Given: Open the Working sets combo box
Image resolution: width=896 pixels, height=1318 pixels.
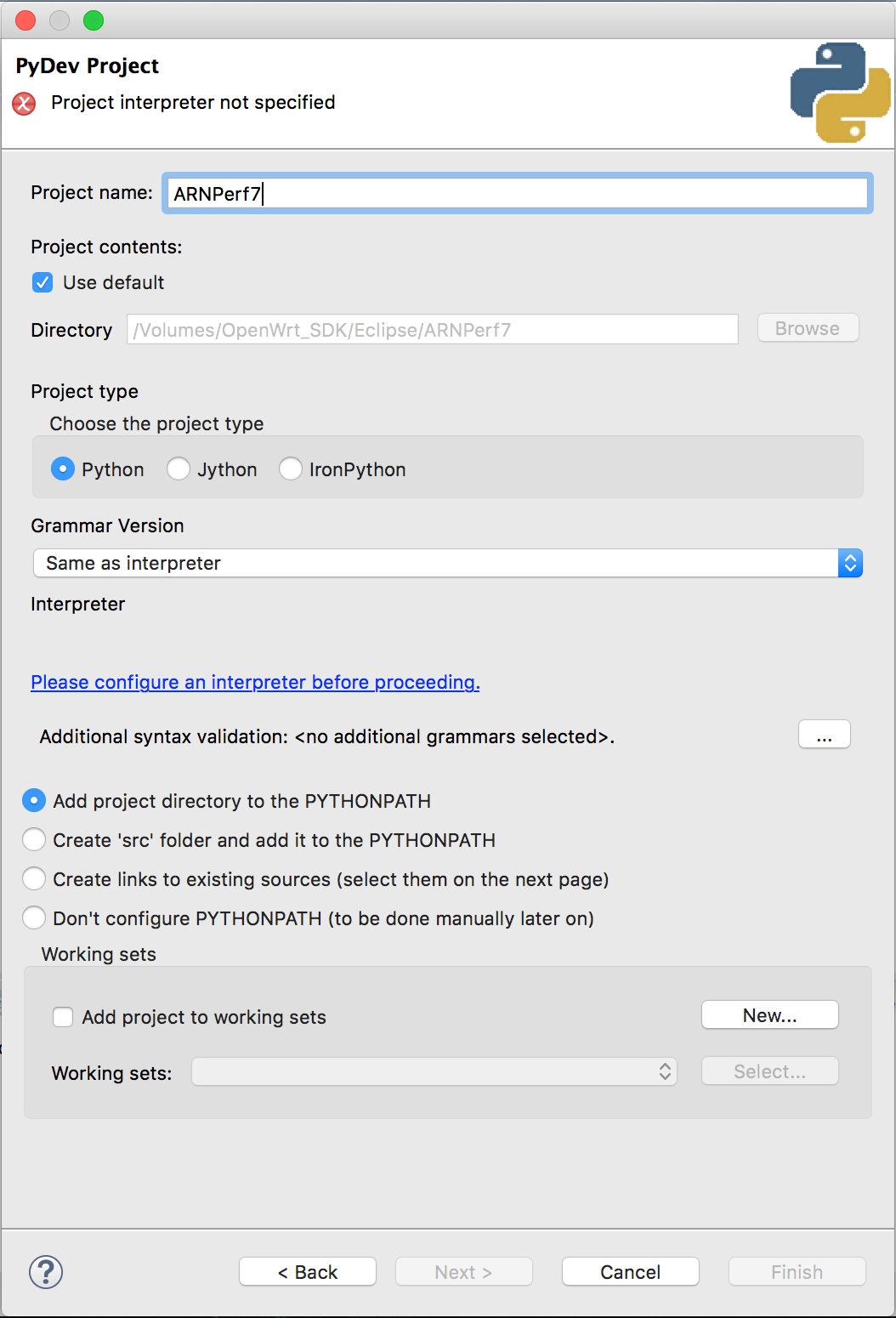Looking at the screenshot, I should click(434, 1071).
